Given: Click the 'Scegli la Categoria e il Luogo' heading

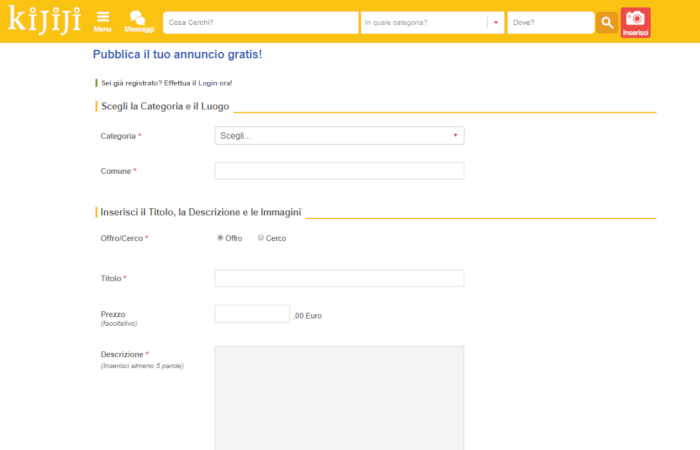Looking at the screenshot, I should tap(165, 106).
